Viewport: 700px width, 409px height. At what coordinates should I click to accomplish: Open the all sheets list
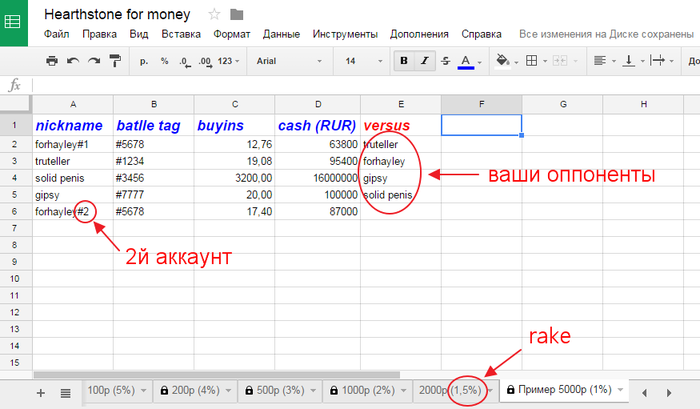tap(66, 393)
